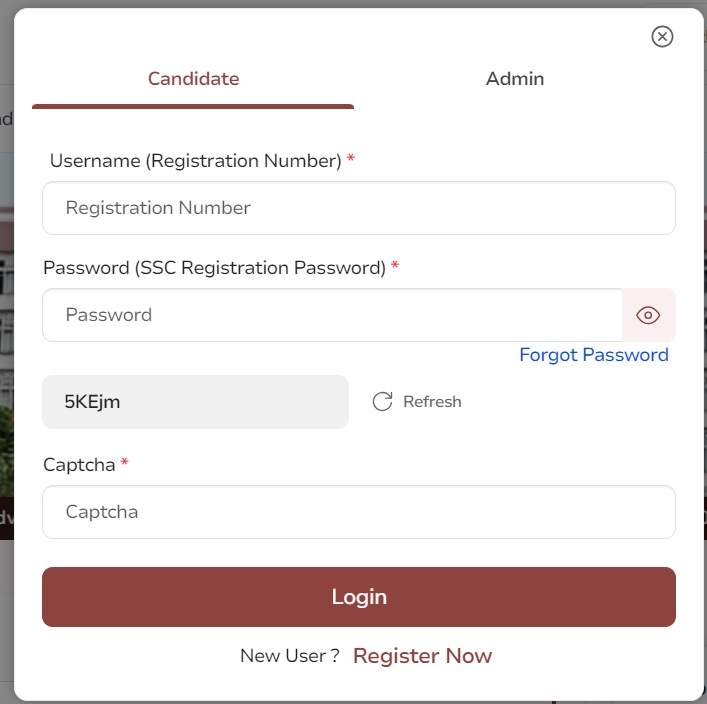707x704 pixels.
Task: Click the Password (SSC Registration Password) label
Action: tap(215, 268)
